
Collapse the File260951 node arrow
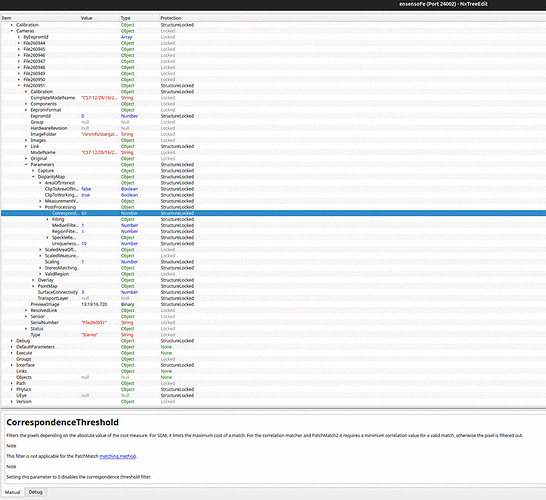click(x=19, y=86)
